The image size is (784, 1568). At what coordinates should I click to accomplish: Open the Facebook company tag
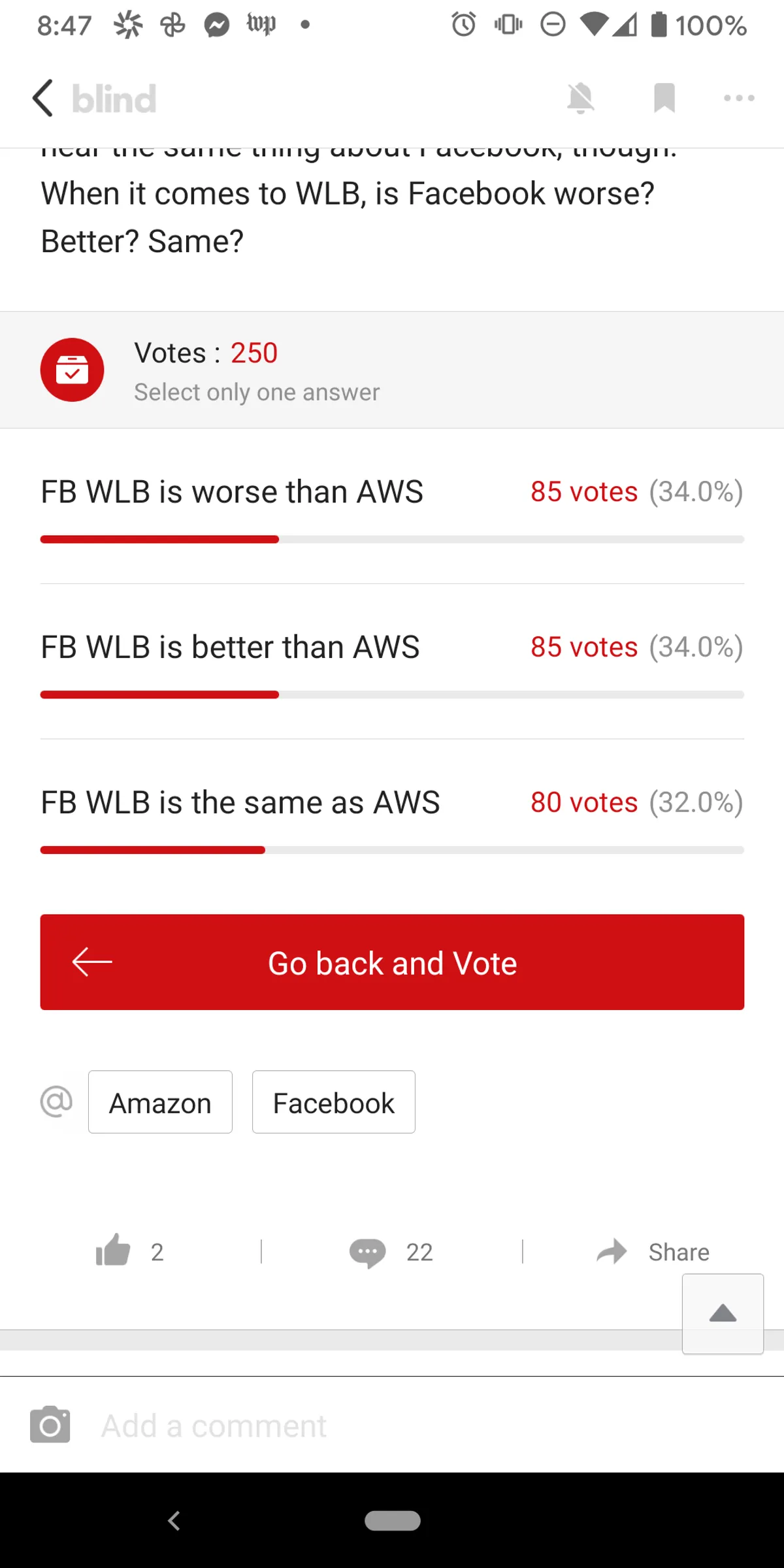coord(333,1102)
